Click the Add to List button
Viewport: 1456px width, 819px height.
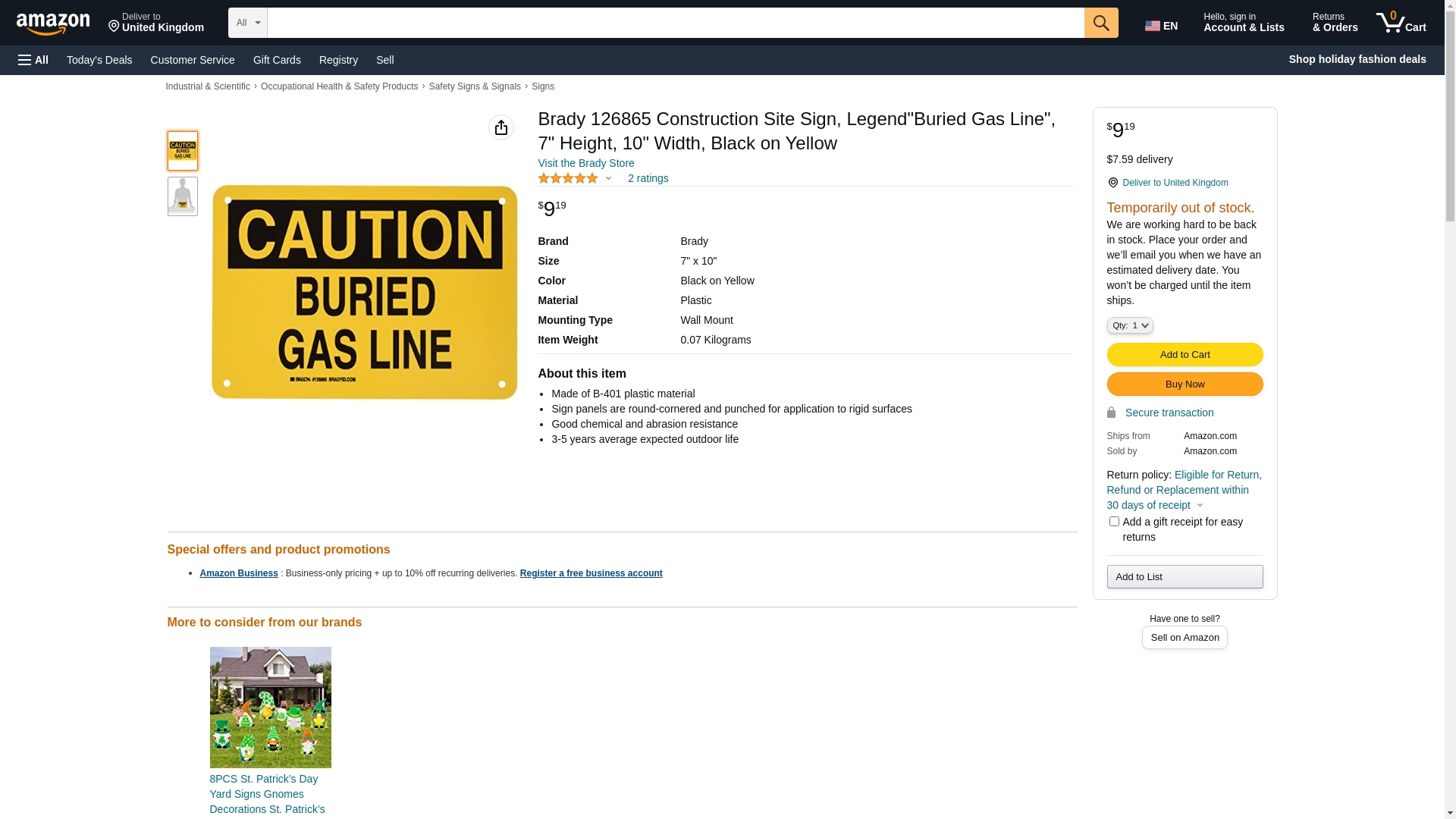pos(1185,577)
